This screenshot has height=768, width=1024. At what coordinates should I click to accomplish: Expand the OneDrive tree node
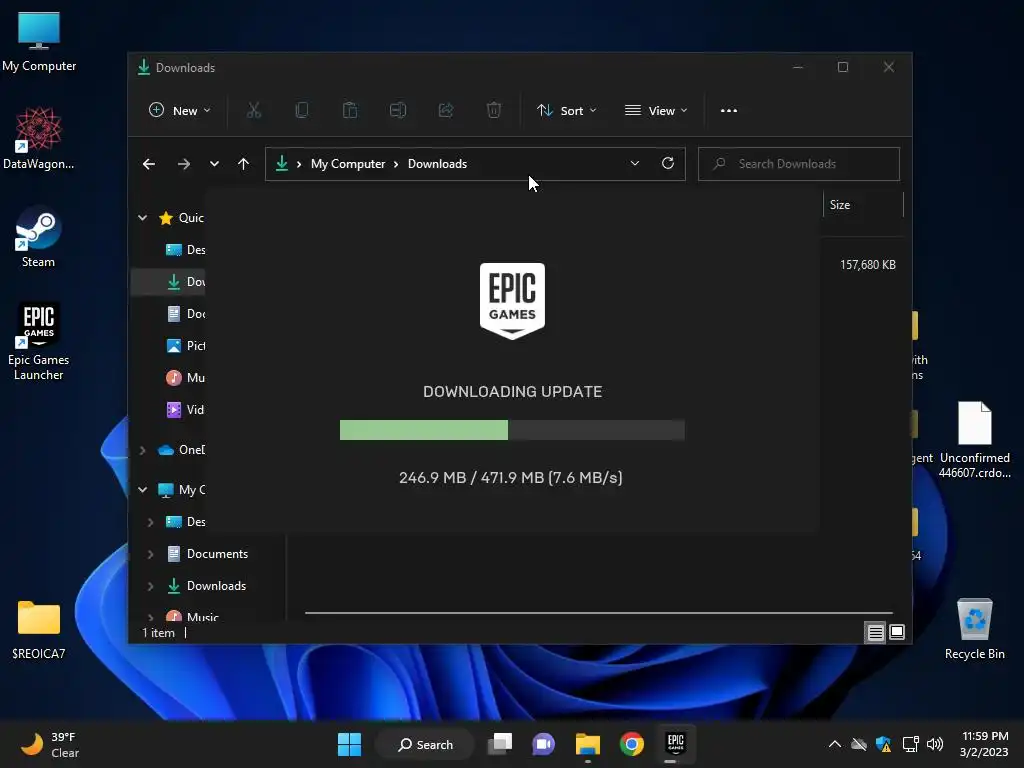point(142,450)
